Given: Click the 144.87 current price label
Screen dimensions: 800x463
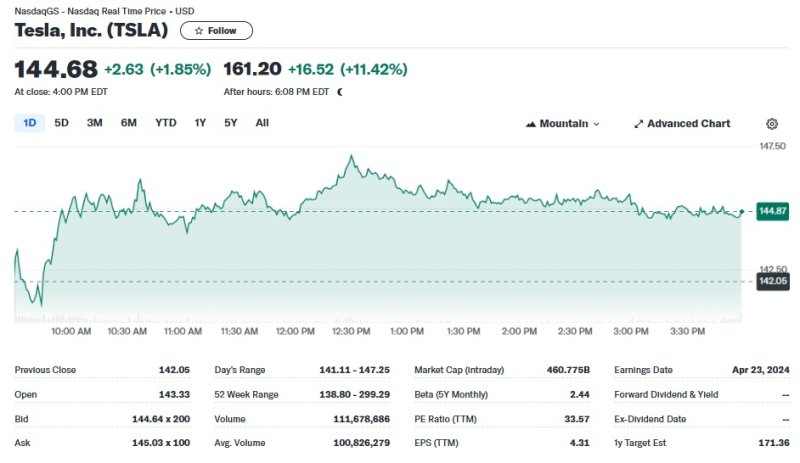Looking at the screenshot, I should pos(773,211).
